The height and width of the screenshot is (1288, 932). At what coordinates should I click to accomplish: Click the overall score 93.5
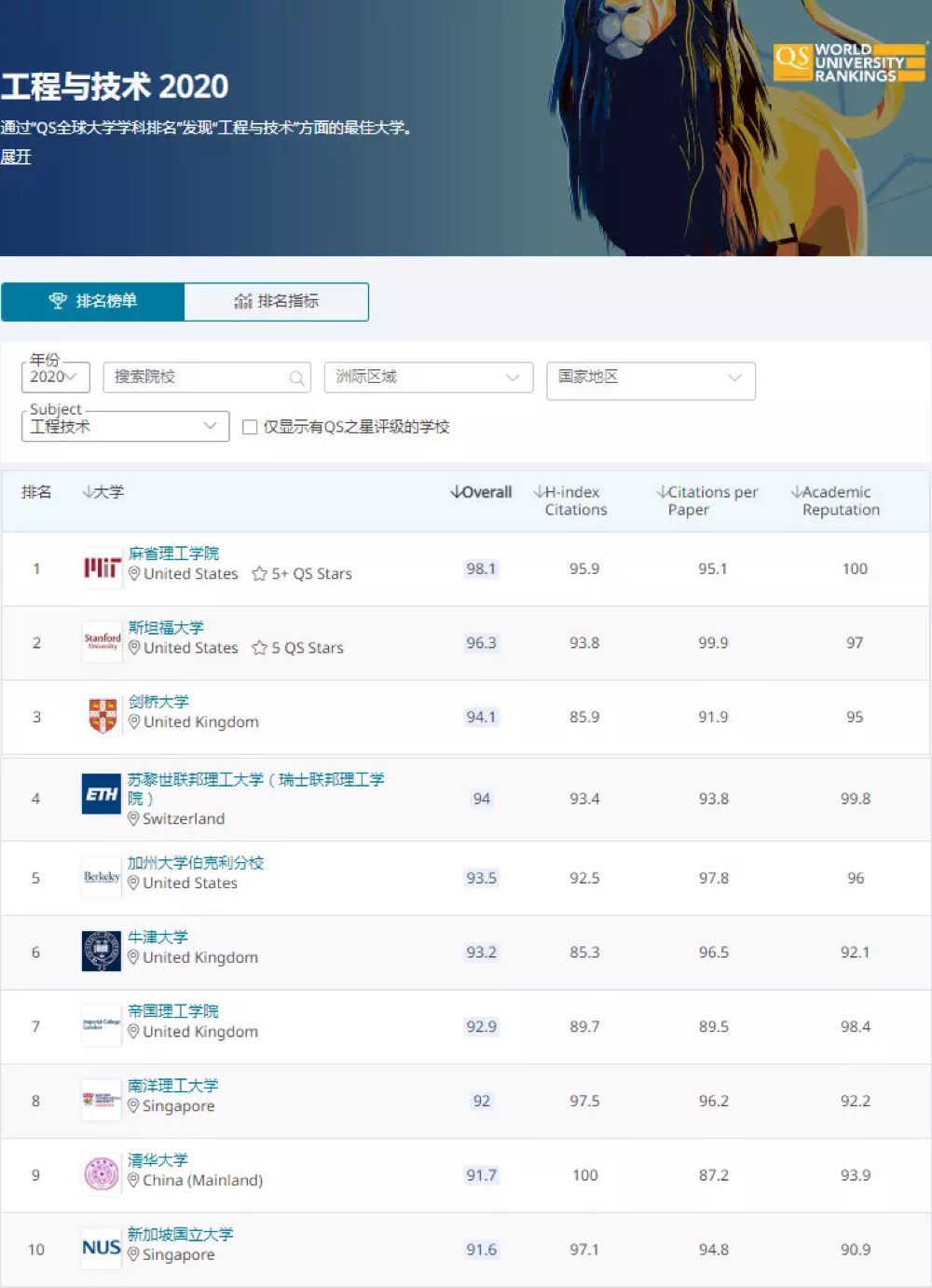click(x=481, y=878)
